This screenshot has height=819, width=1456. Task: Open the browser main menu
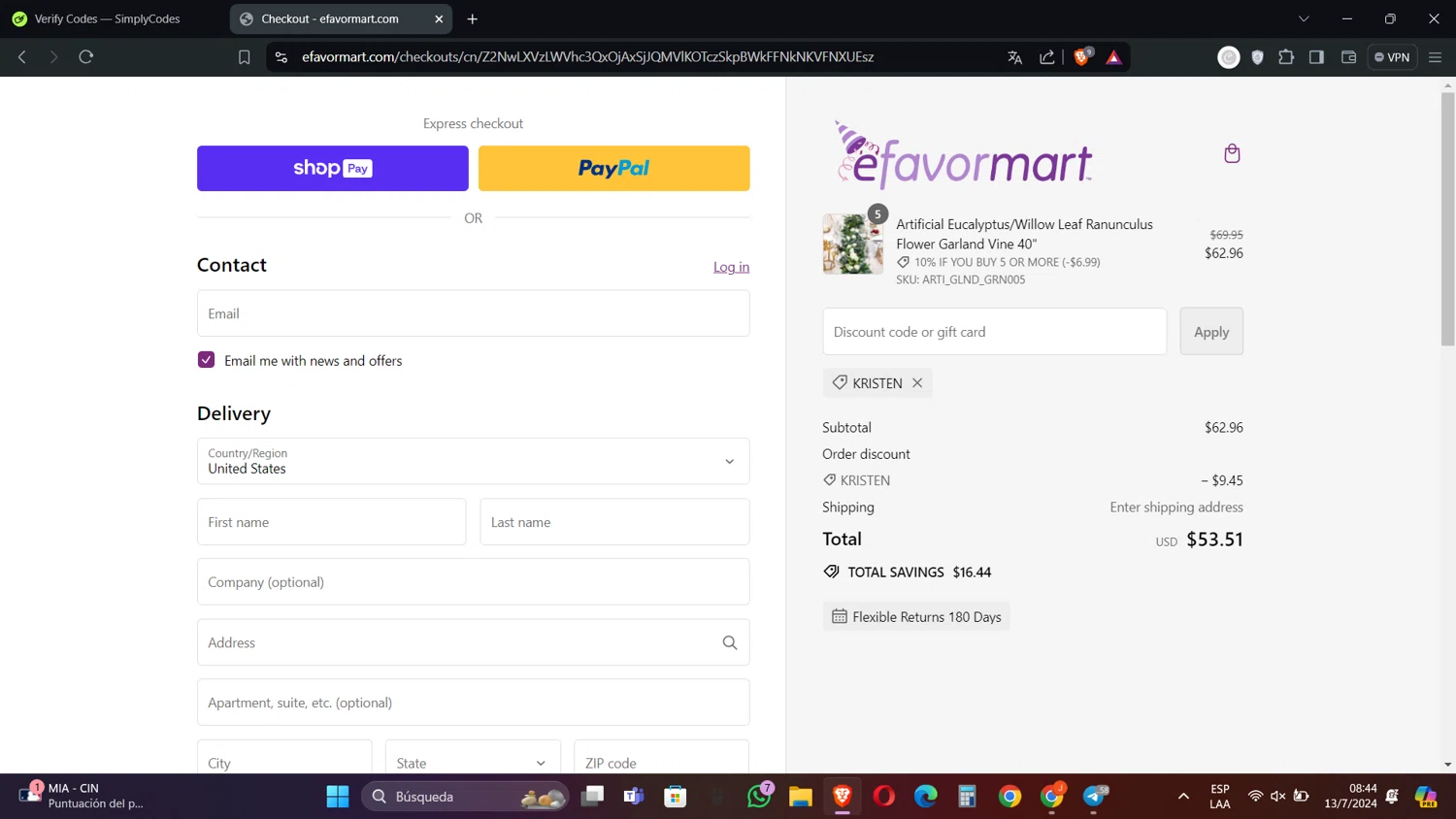point(1435,57)
